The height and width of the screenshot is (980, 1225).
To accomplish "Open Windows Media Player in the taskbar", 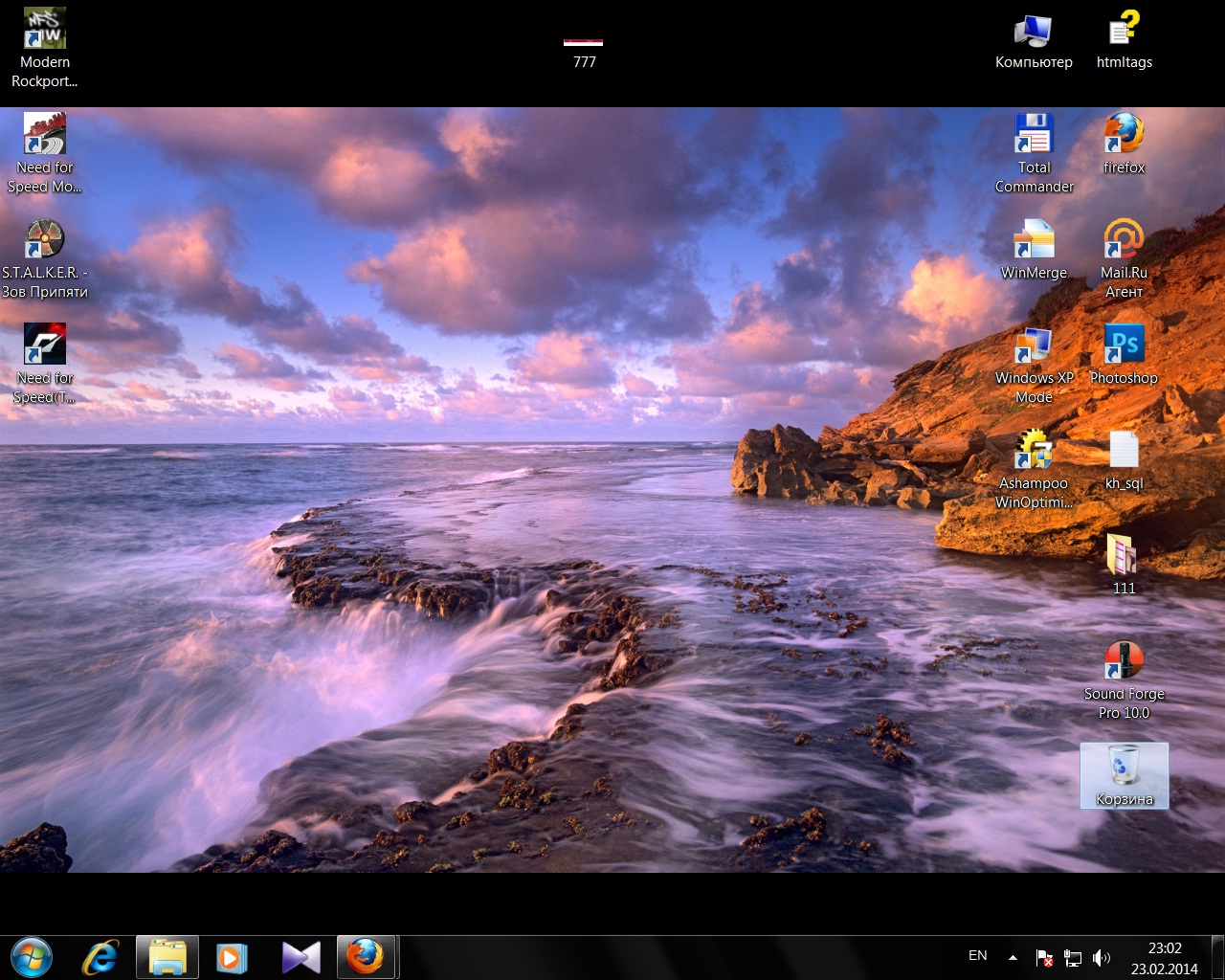I will click(x=232, y=957).
